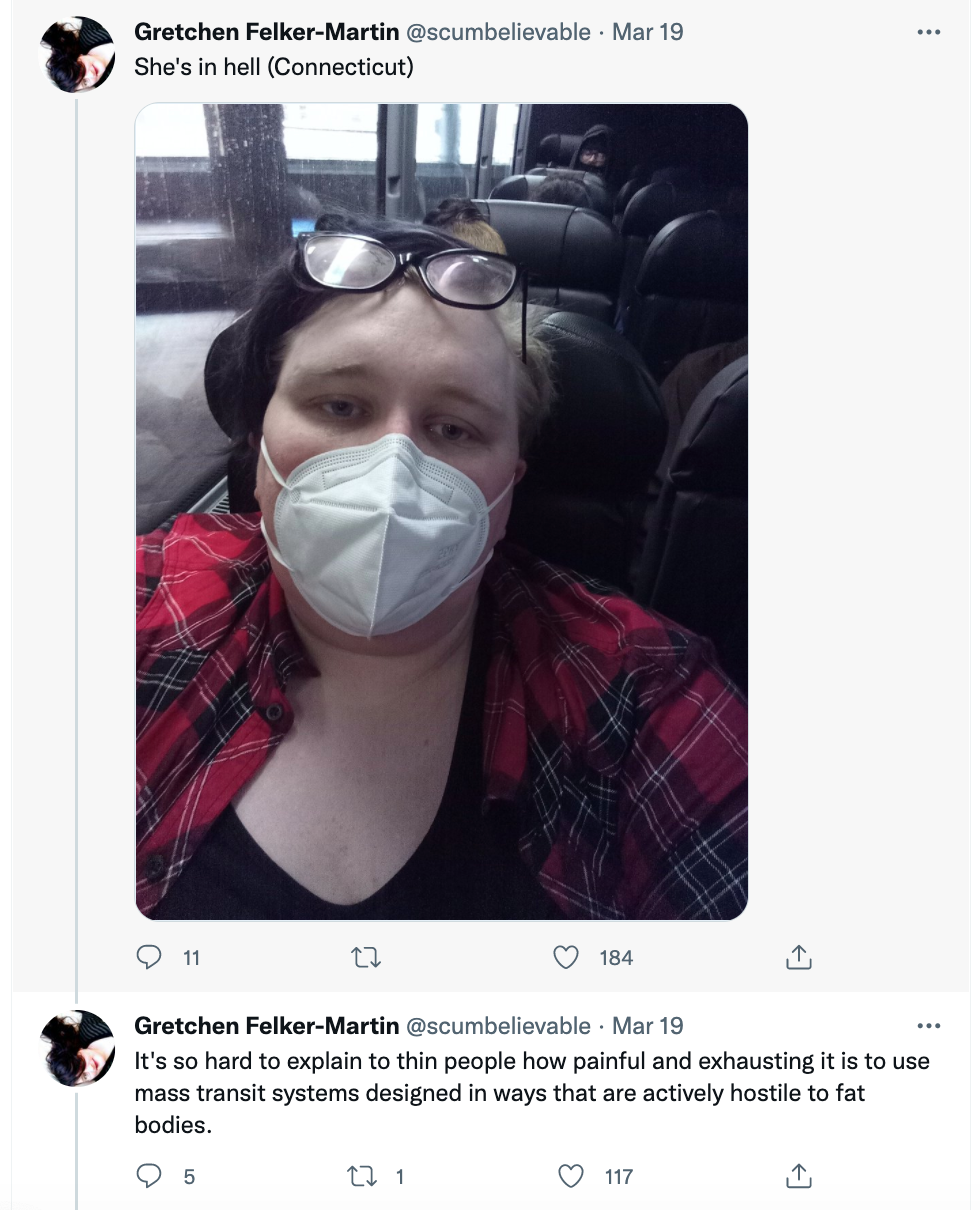Open the selfie photo attachment

442,512
